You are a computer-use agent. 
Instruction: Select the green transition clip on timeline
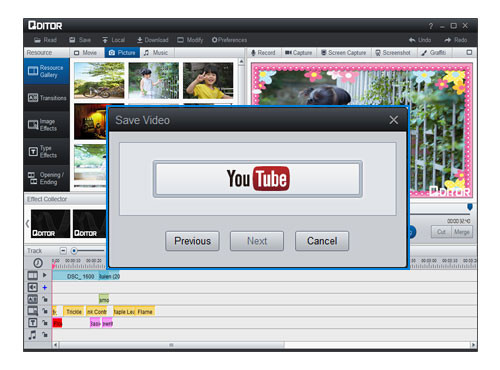pos(104,300)
